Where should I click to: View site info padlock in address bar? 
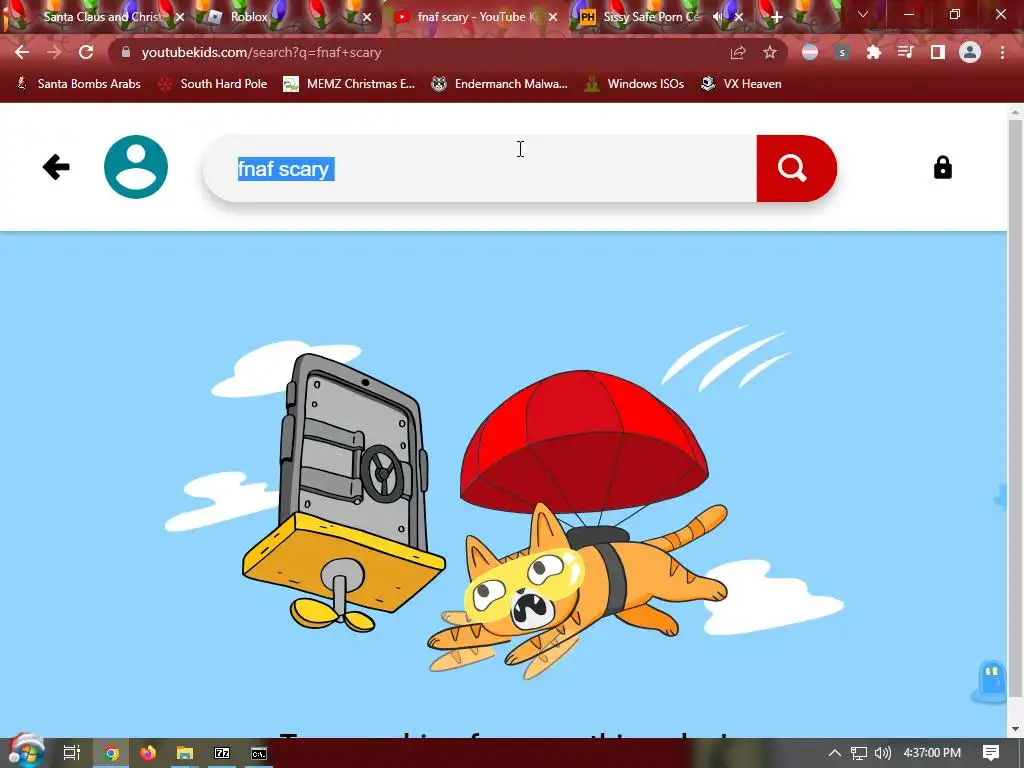click(x=125, y=52)
